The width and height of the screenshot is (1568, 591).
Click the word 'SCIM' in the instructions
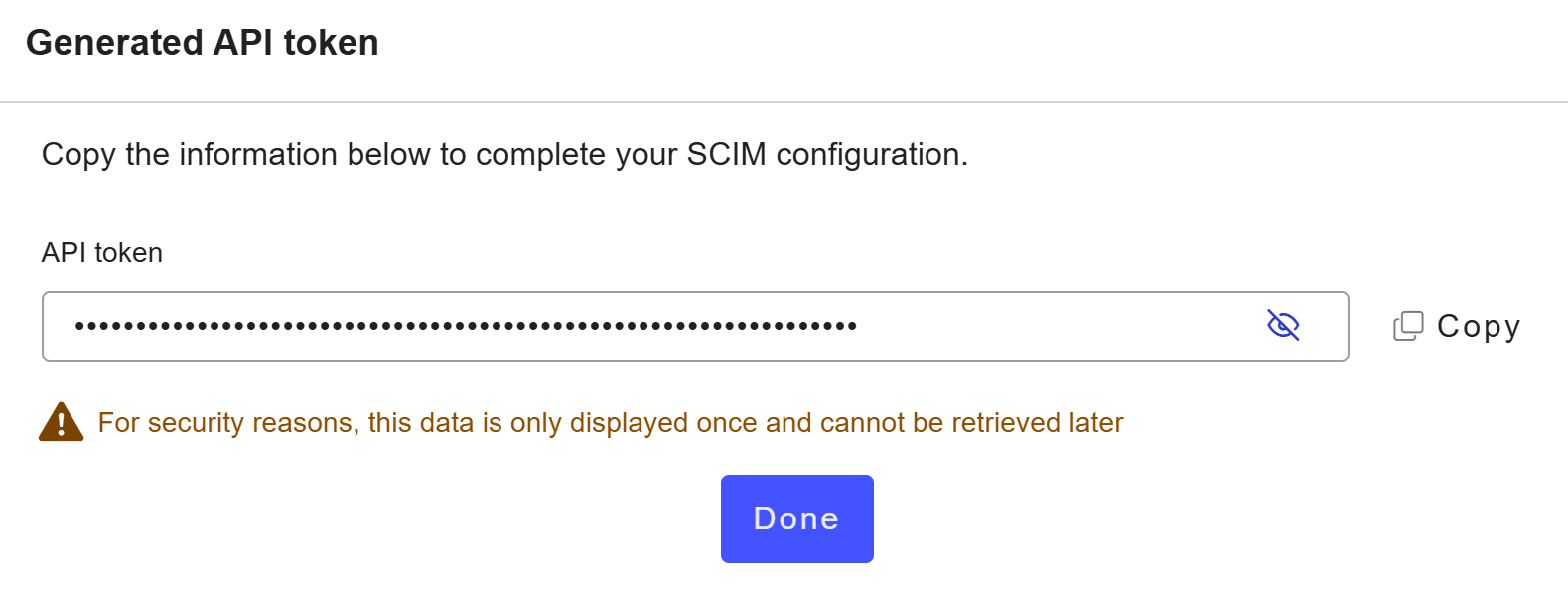726,155
